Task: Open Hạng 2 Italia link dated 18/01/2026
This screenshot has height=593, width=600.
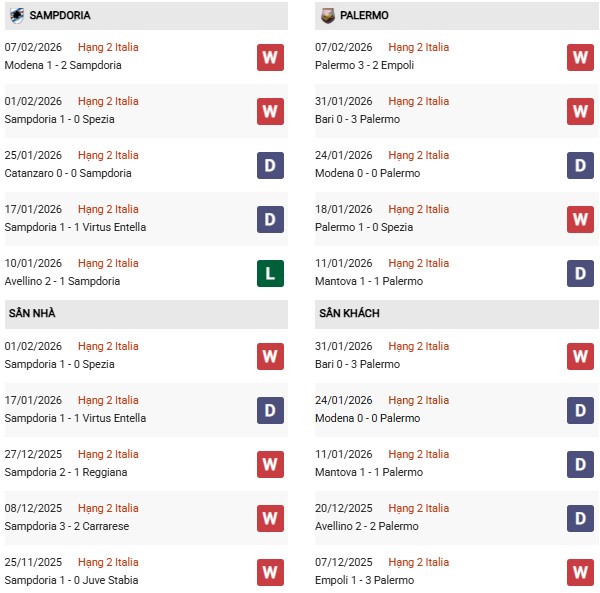Action: 419,209
